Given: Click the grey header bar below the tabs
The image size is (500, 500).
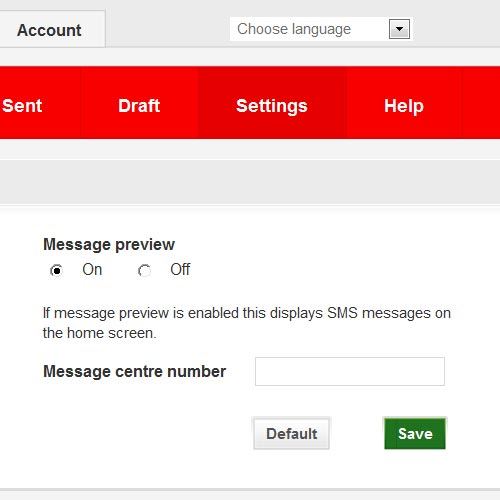Looking at the screenshot, I should (250, 182).
